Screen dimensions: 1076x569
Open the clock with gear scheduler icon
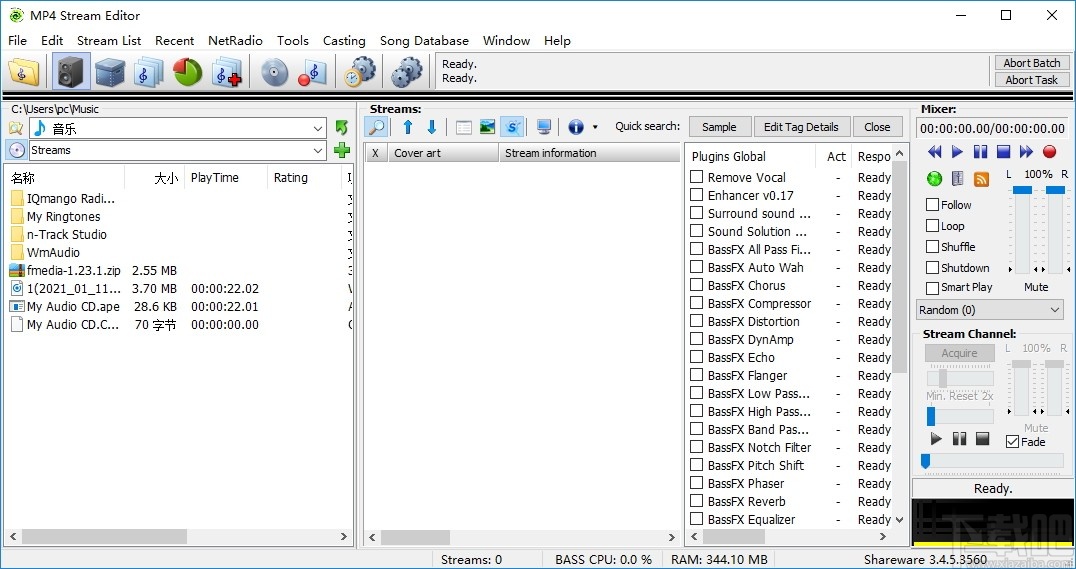360,71
